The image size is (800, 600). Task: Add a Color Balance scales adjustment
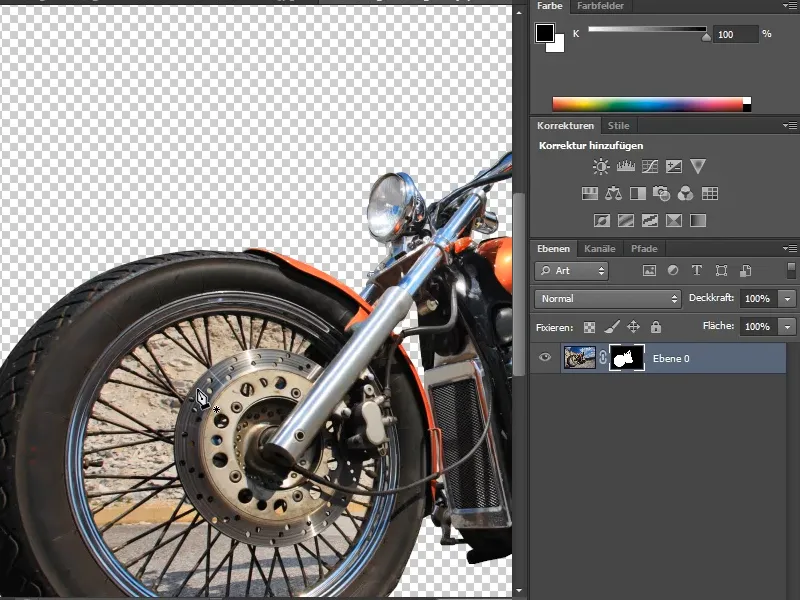613,193
